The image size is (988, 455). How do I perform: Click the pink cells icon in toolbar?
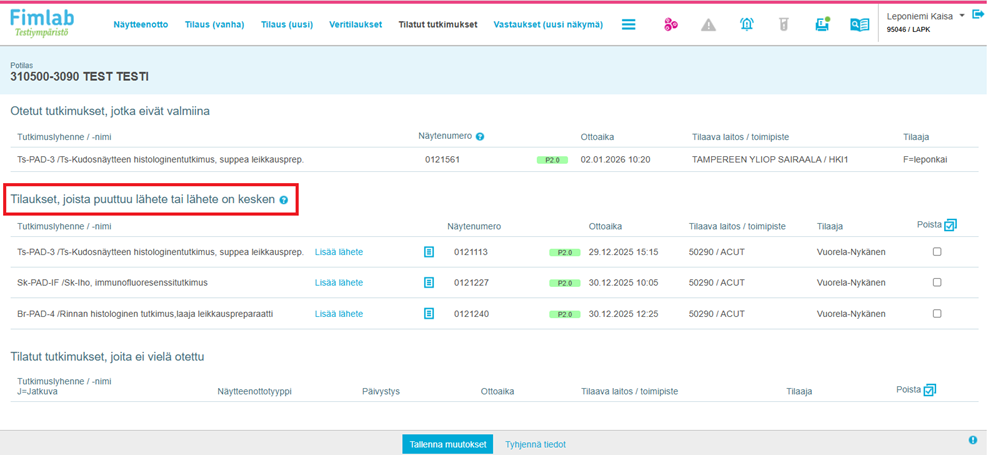point(671,25)
